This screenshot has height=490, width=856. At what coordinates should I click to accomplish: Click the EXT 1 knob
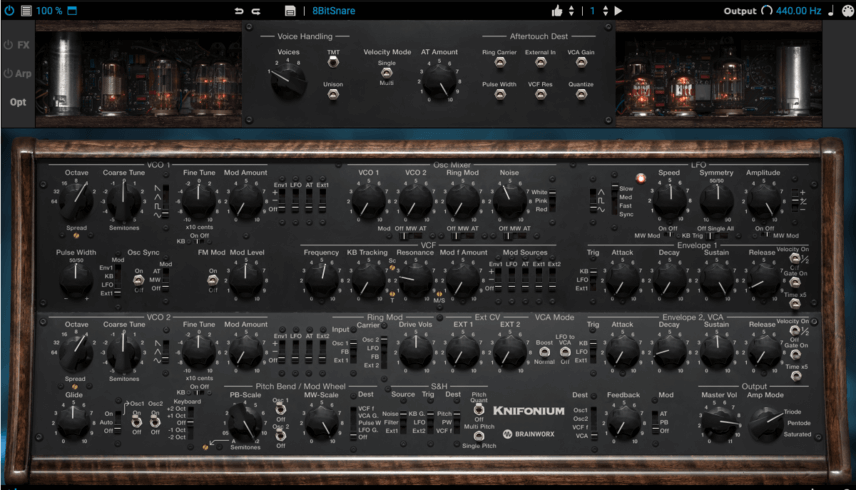(463, 352)
